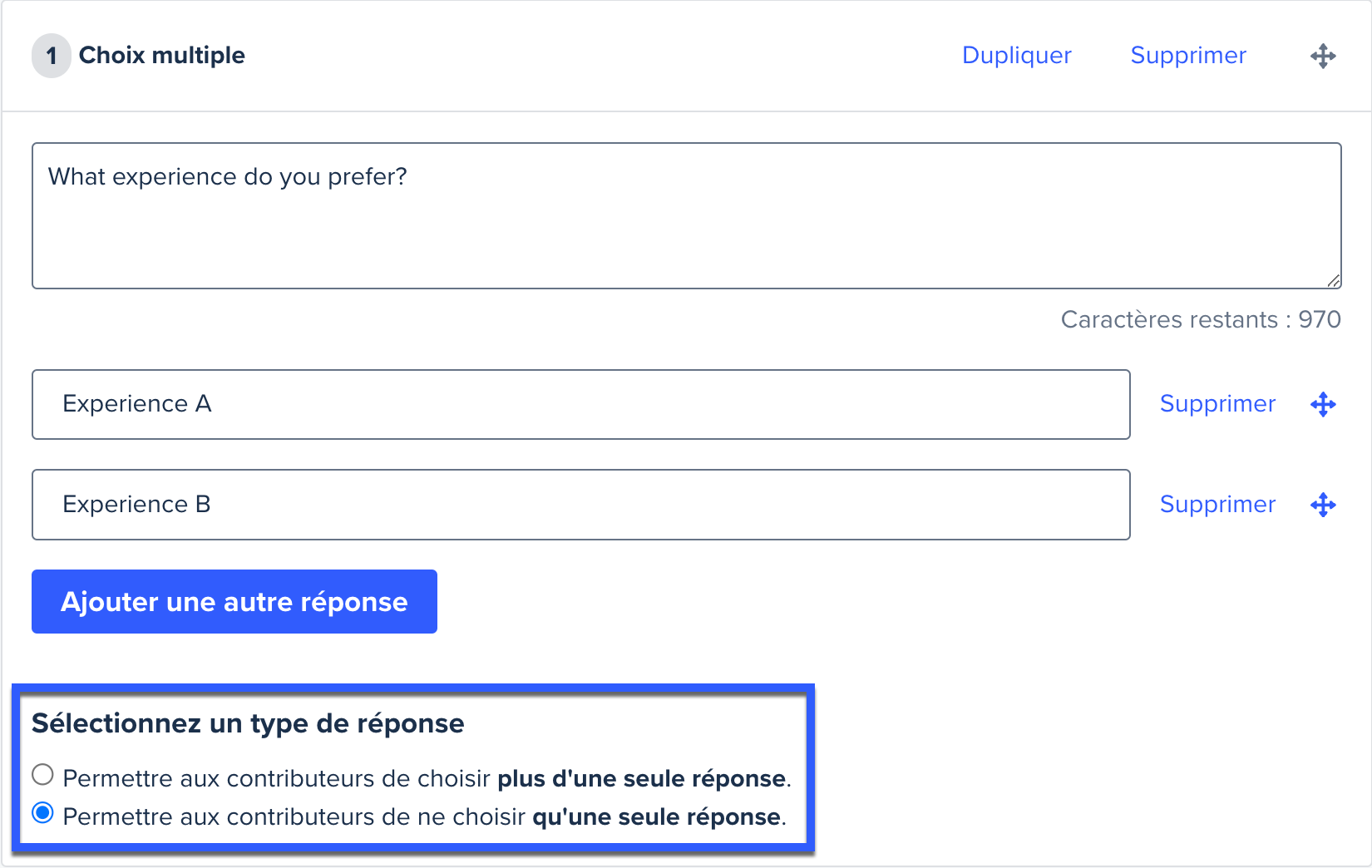Click the move icon beside Experience B
This screenshot has height=868, width=1372.
(1323, 505)
